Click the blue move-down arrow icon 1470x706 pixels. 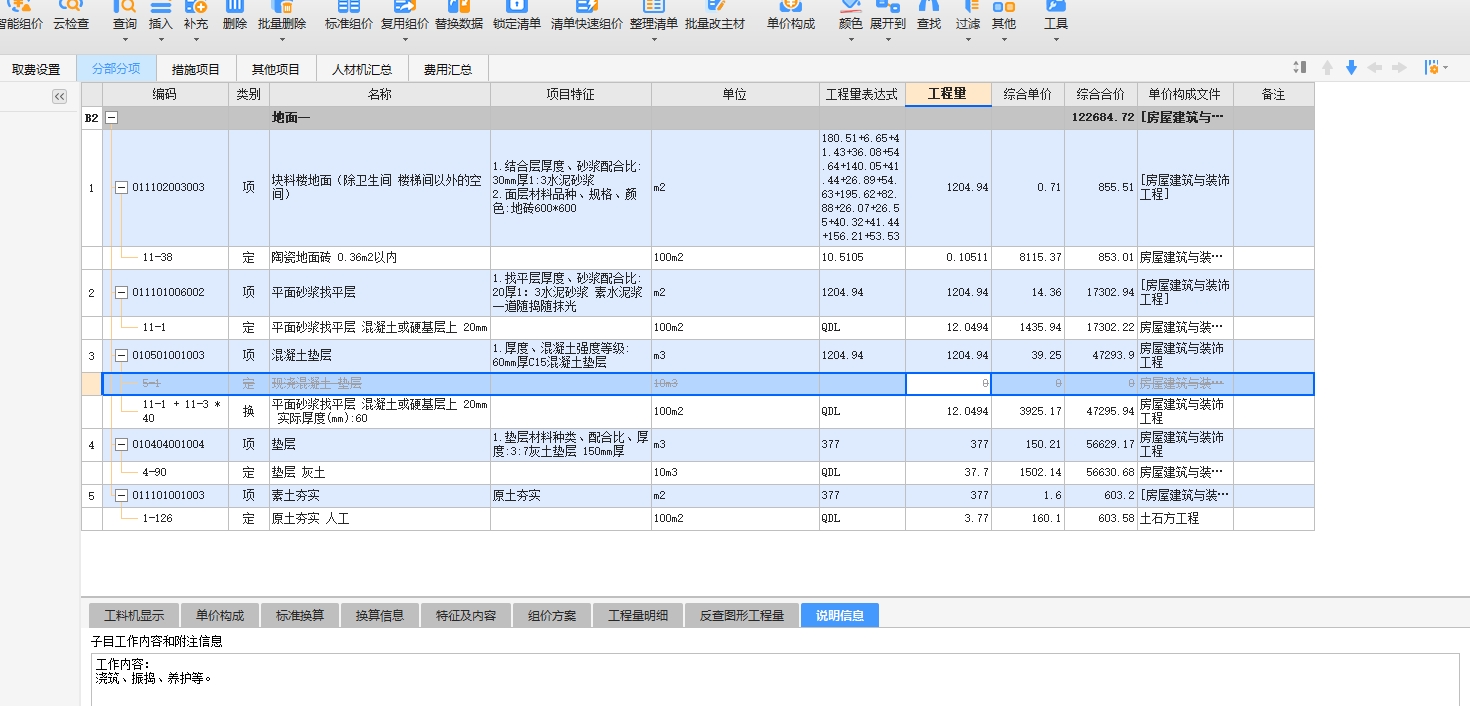point(1351,67)
